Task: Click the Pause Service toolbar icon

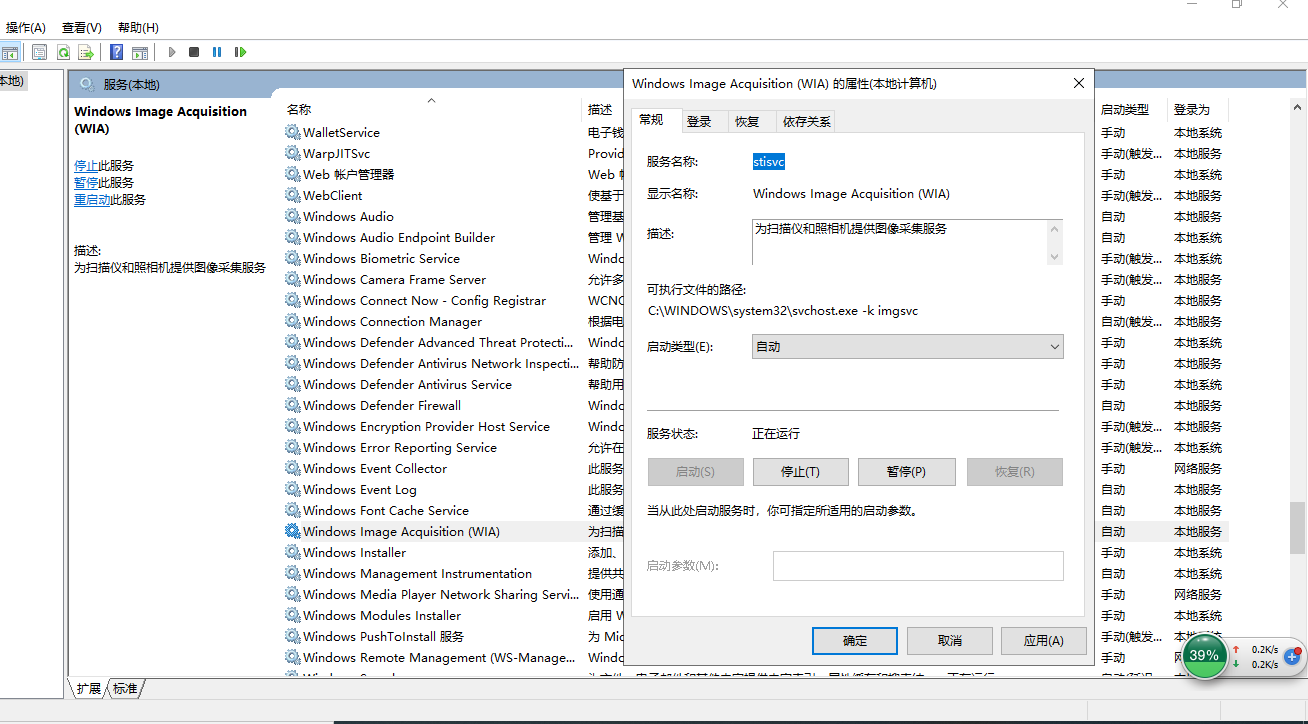Action: 217,52
